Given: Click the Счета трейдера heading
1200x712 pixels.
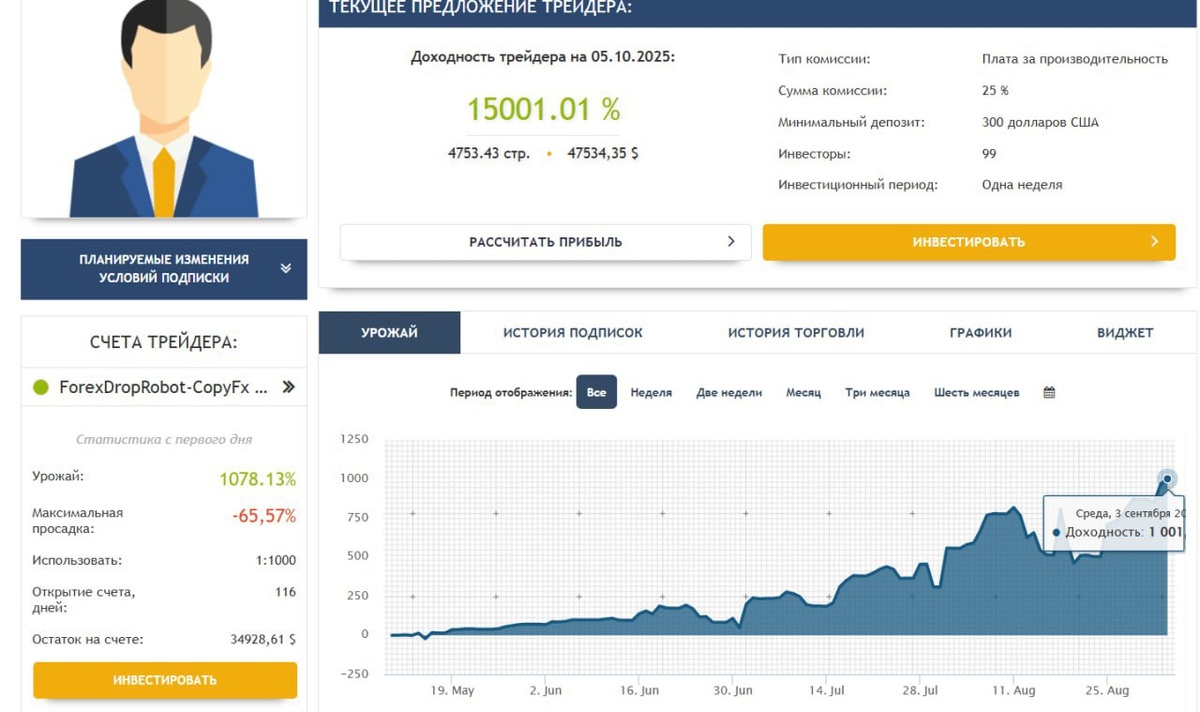Looking at the screenshot, I should (x=164, y=342).
